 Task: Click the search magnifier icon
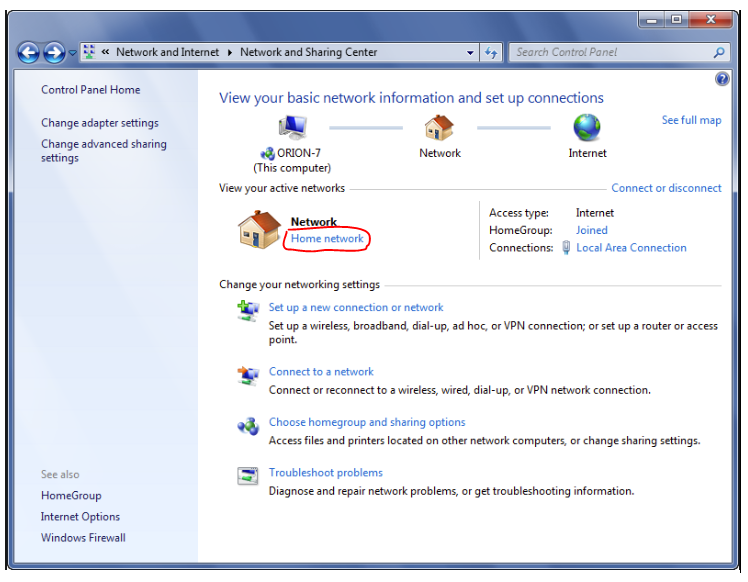pyautogui.click(x=719, y=52)
